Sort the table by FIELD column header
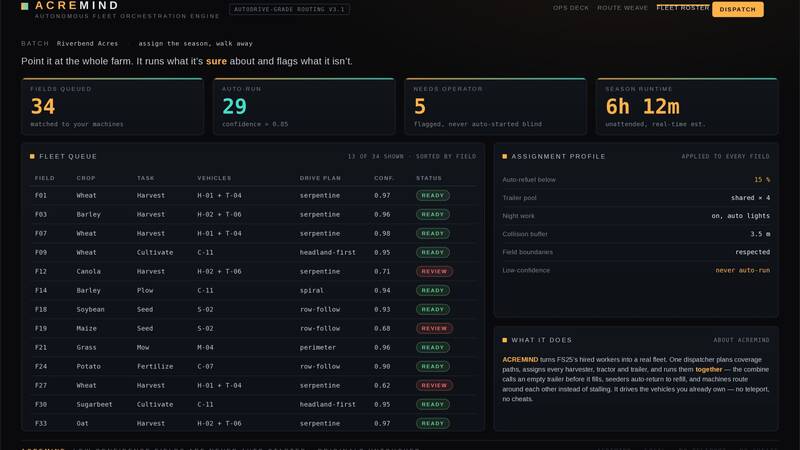The image size is (800, 450). point(44,178)
